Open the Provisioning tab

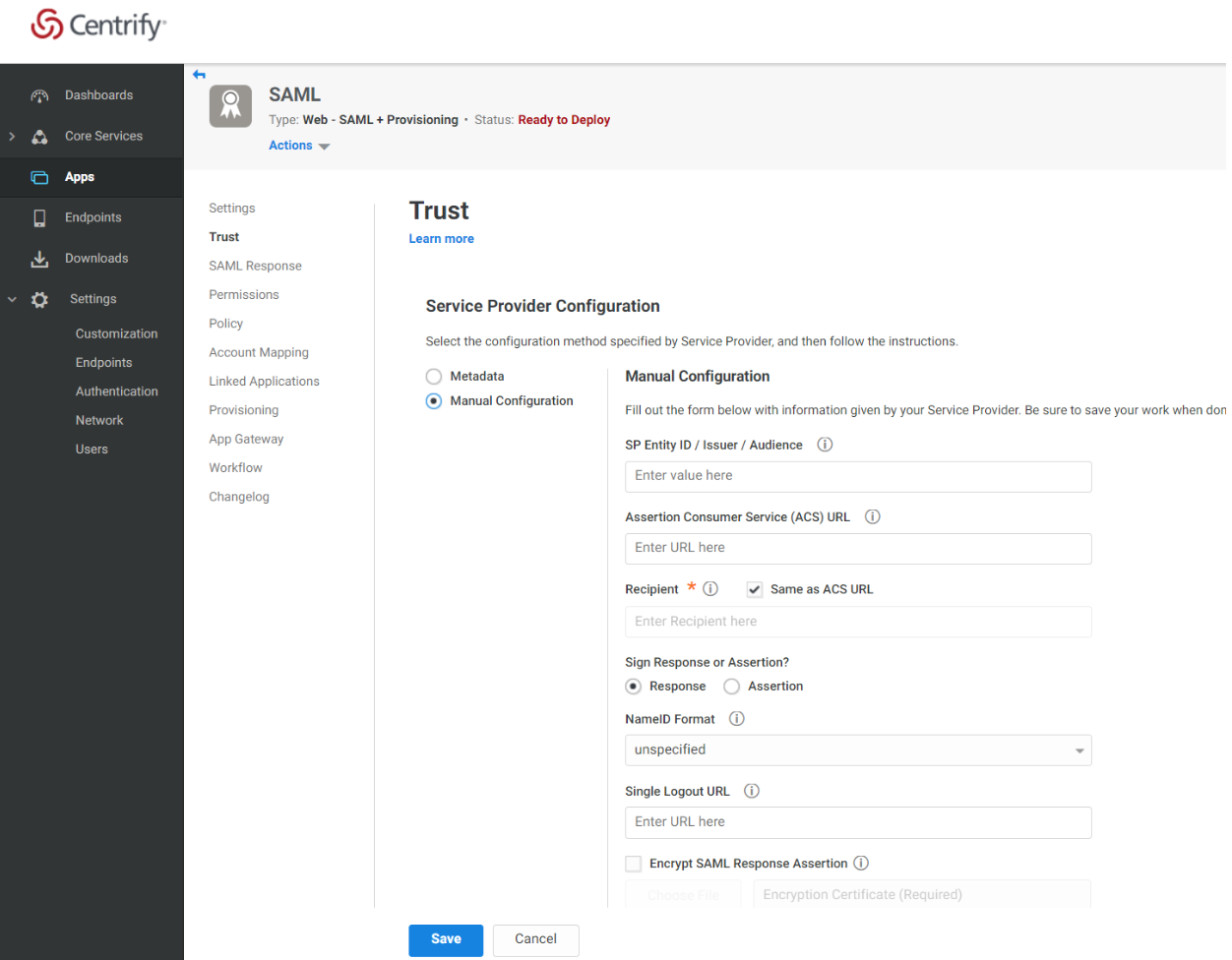pyautogui.click(x=244, y=410)
